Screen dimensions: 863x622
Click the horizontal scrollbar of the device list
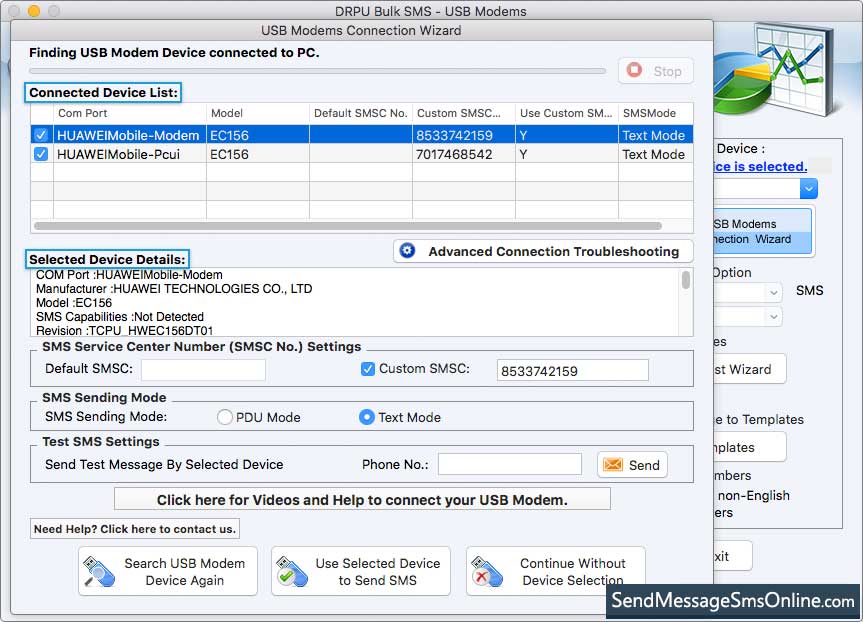[348, 226]
